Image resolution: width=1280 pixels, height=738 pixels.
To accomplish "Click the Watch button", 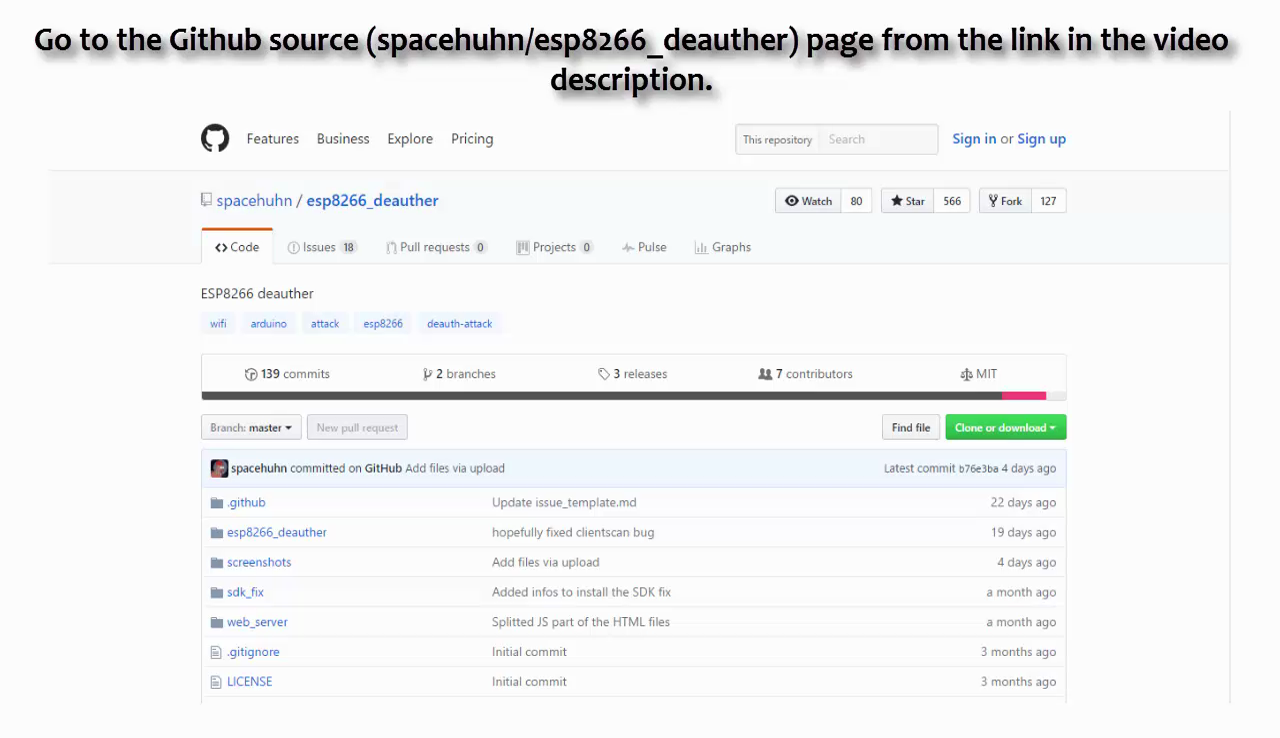I will (x=808, y=201).
